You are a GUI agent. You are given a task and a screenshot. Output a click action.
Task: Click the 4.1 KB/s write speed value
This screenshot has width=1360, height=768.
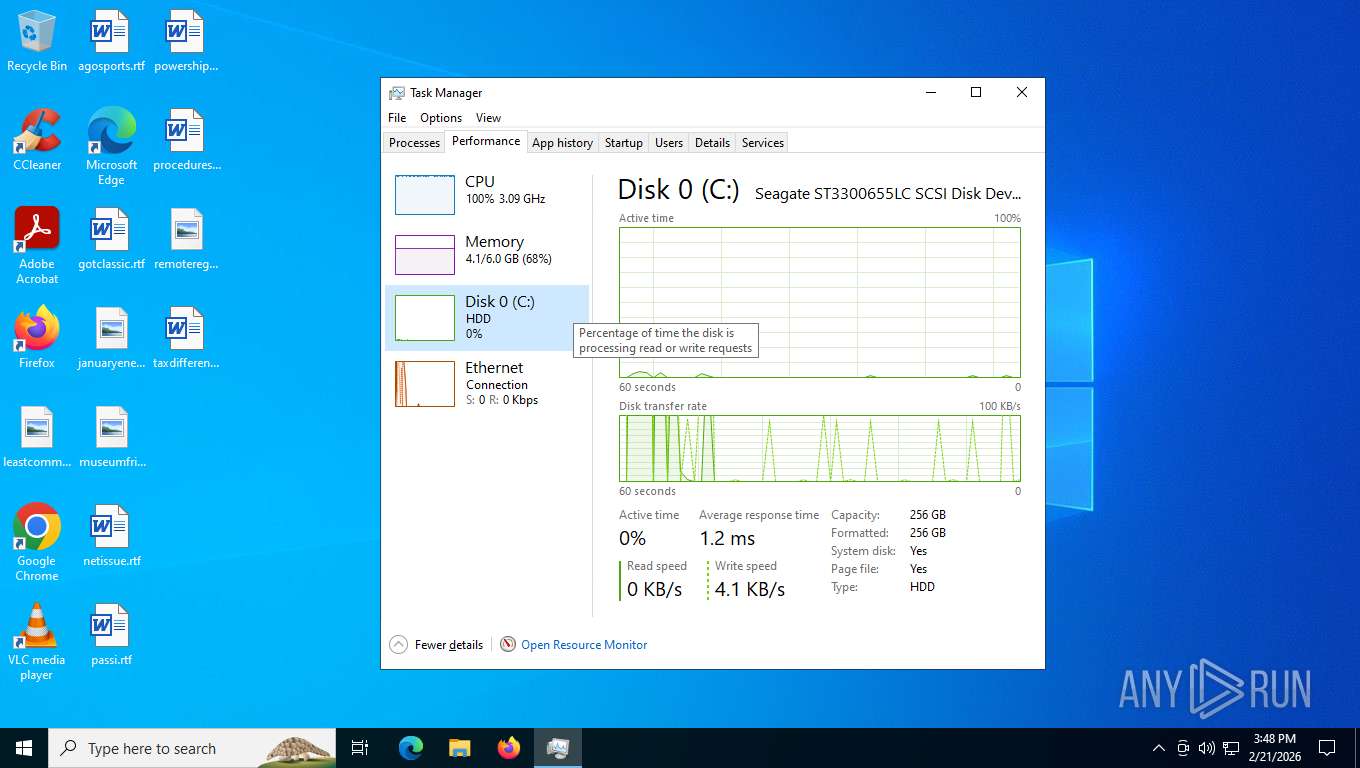pos(750,589)
